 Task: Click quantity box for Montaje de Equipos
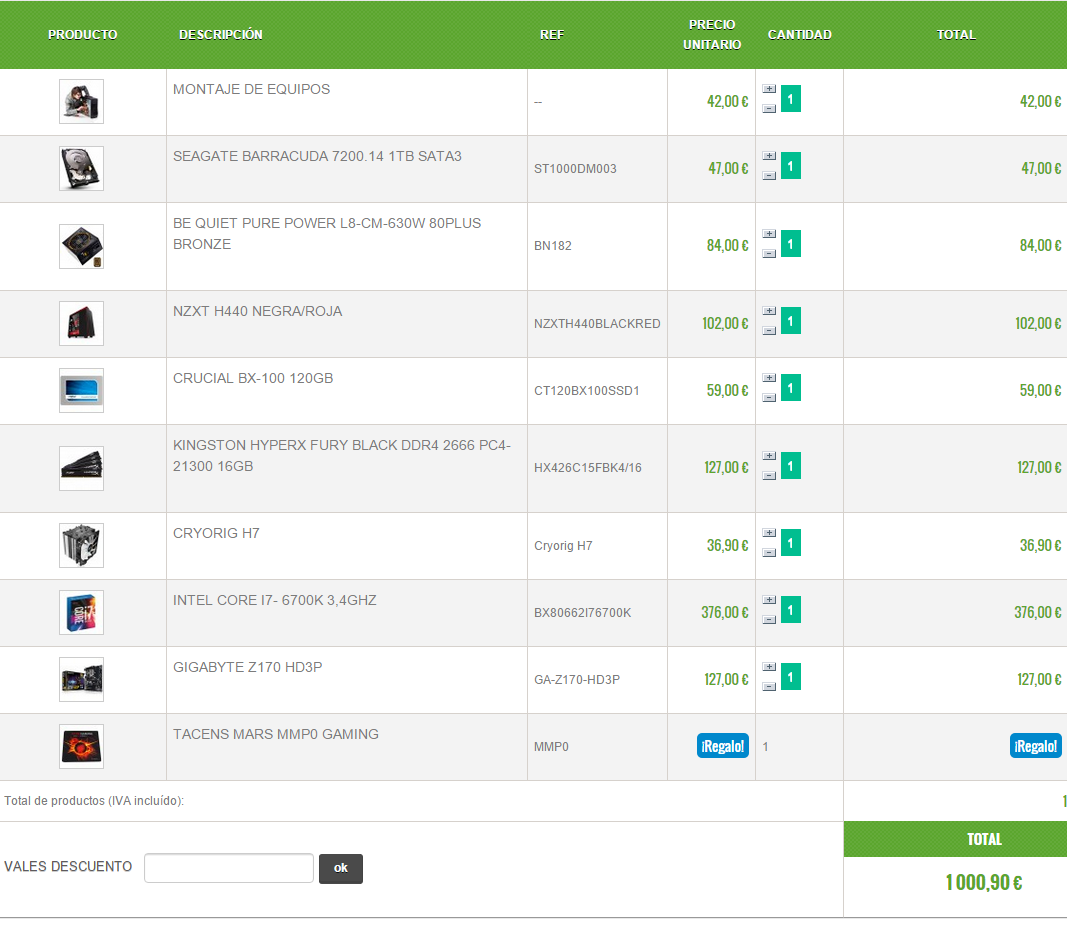pos(791,99)
